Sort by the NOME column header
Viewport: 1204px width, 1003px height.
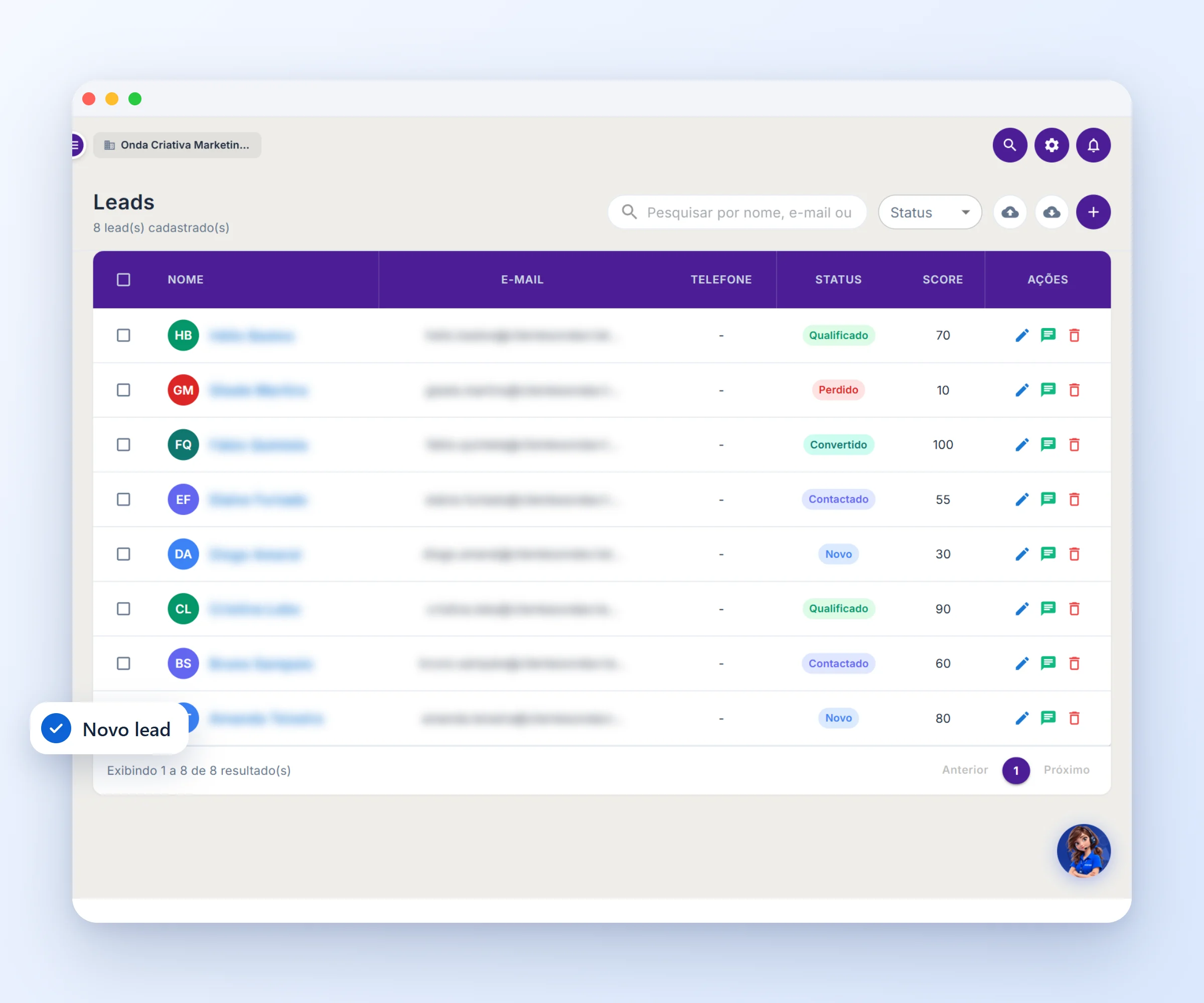(x=185, y=280)
